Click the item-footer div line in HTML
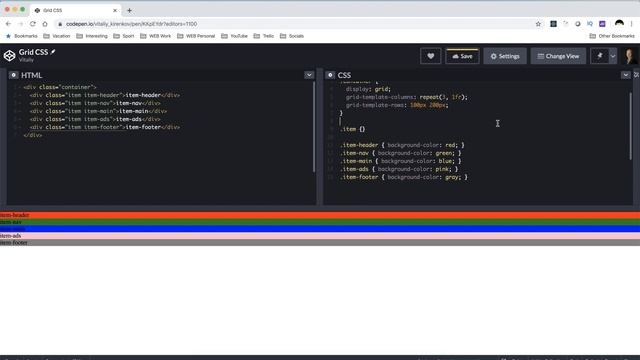640x360 pixels. tap(104, 127)
